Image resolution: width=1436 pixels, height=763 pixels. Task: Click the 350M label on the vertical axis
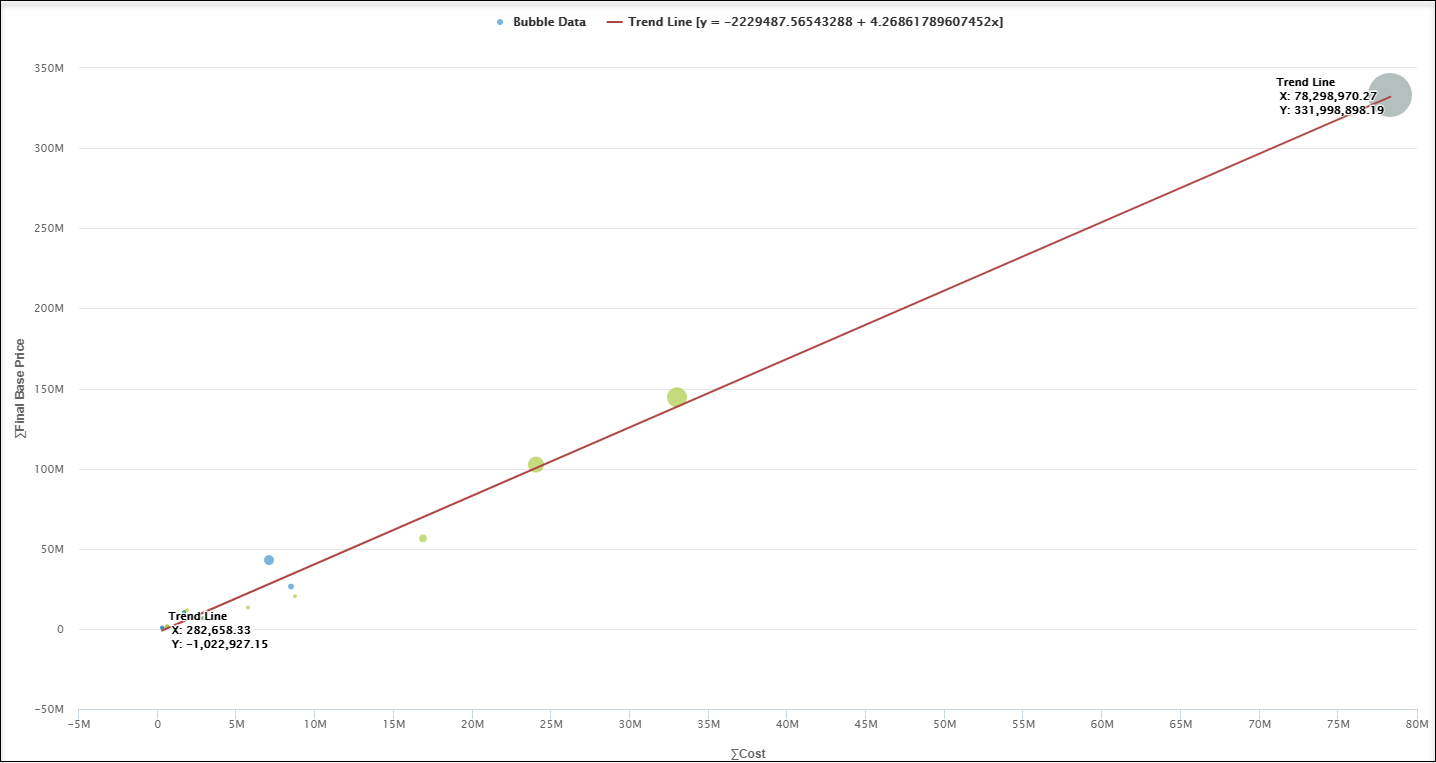(x=49, y=68)
